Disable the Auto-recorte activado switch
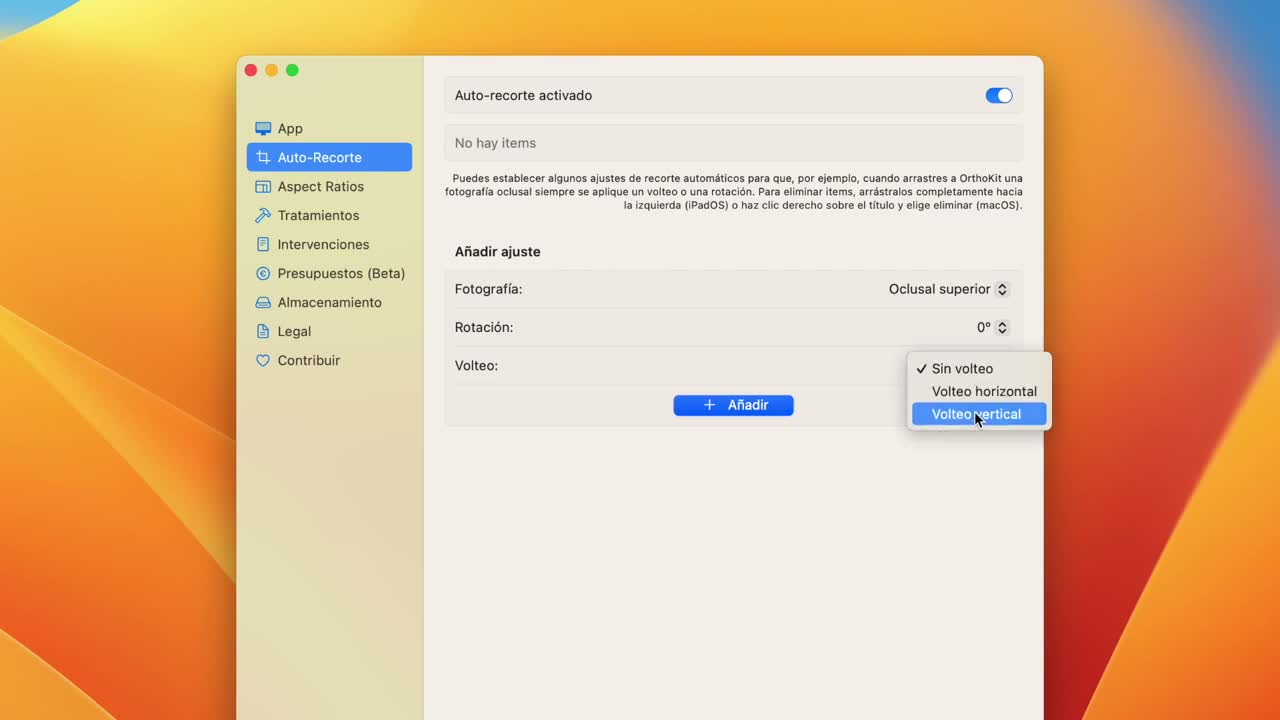Image resolution: width=1280 pixels, height=720 pixels. tap(999, 95)
